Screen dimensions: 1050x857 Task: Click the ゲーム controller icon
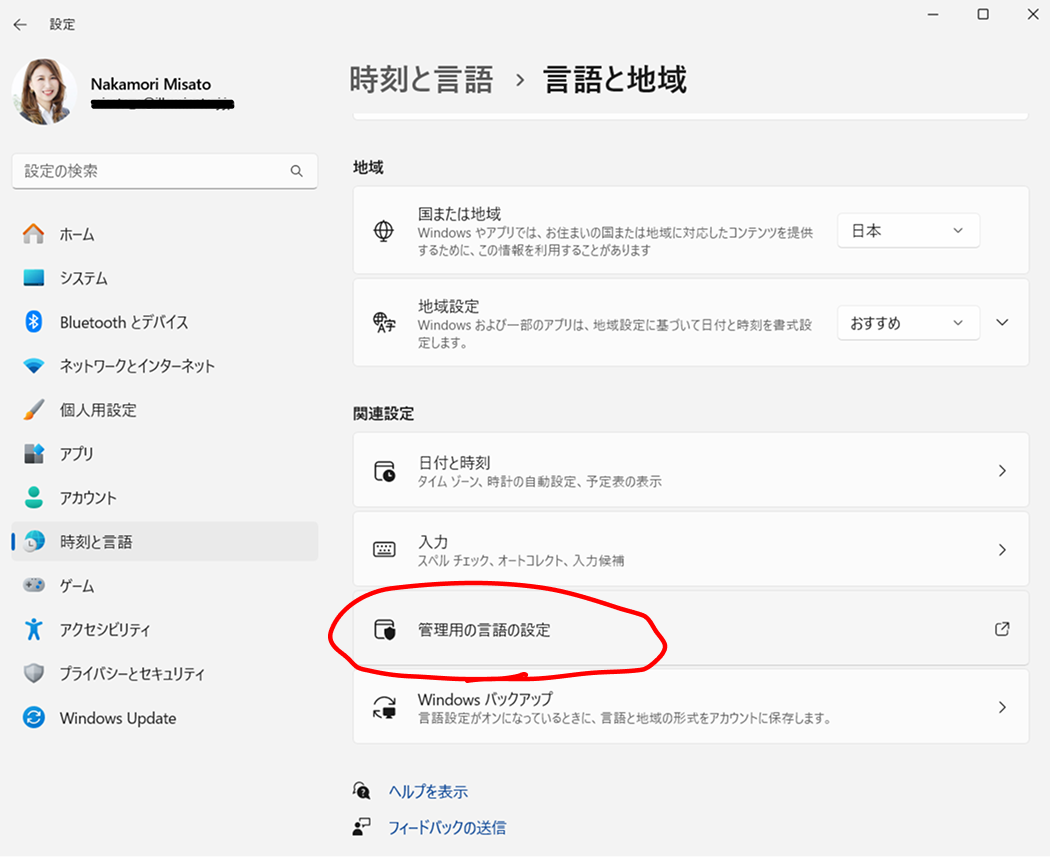(33, 585)
